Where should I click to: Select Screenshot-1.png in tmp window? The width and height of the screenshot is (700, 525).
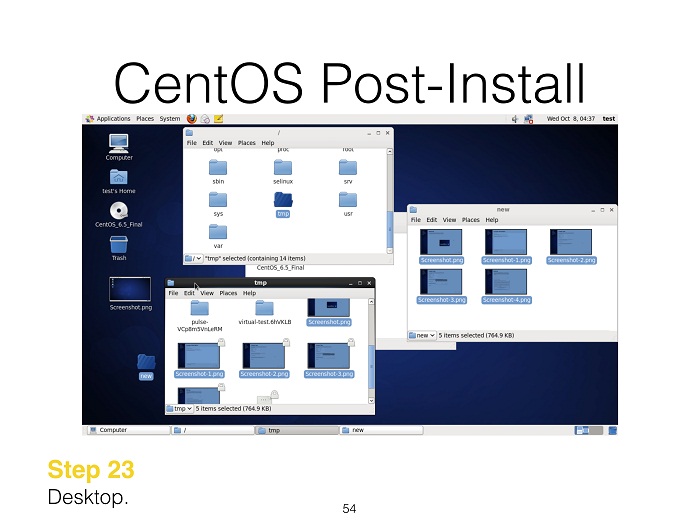[x=199, y=361]
